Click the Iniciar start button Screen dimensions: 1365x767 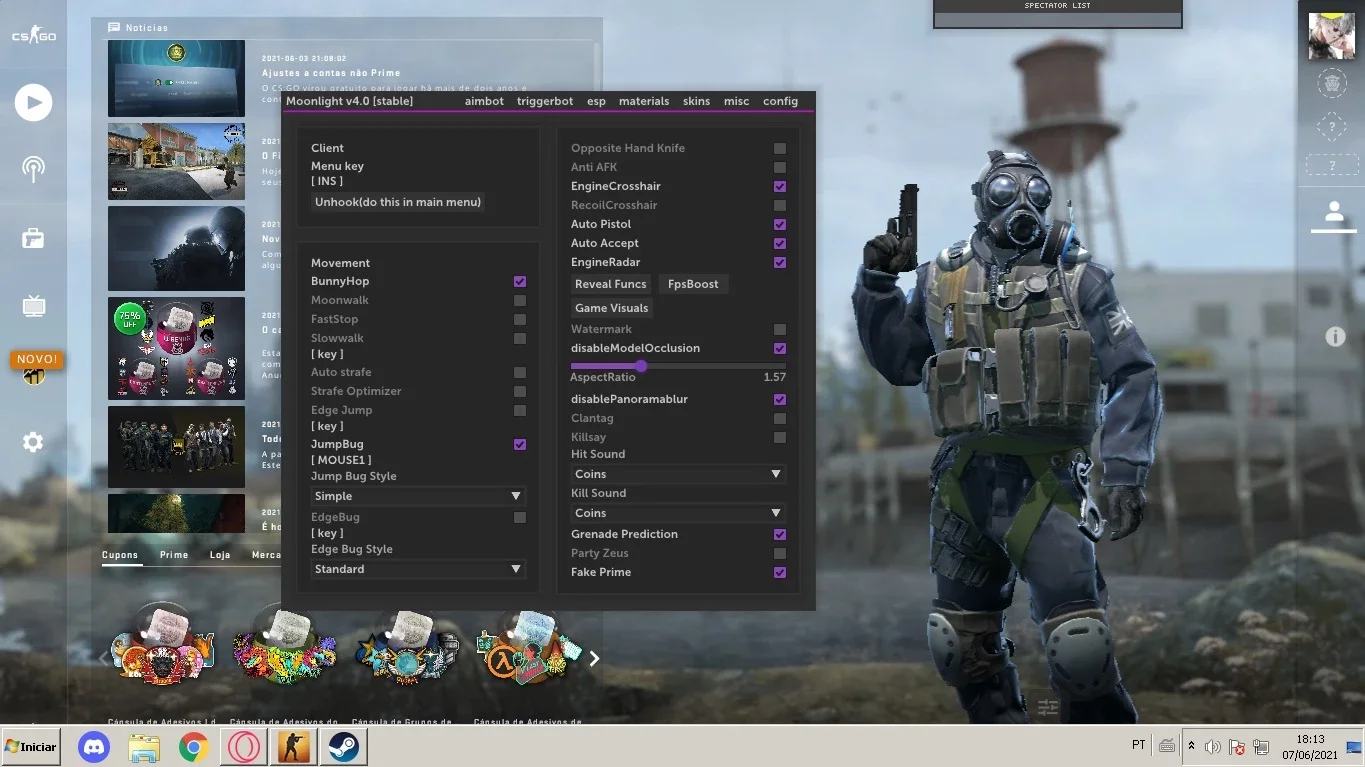tap(31, 747)
